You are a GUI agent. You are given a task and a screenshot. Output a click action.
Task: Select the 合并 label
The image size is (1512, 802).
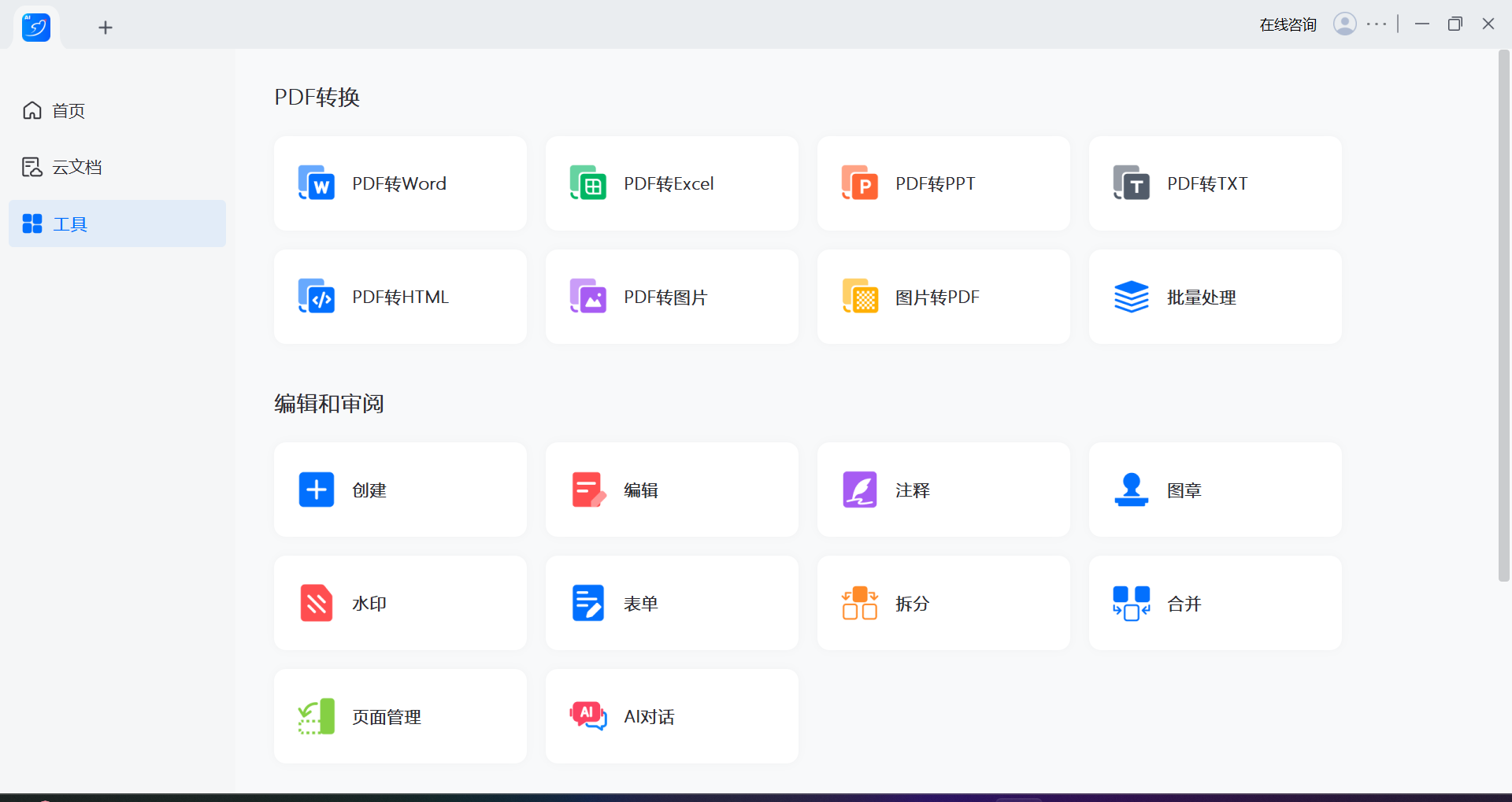tap(1184, 603)
